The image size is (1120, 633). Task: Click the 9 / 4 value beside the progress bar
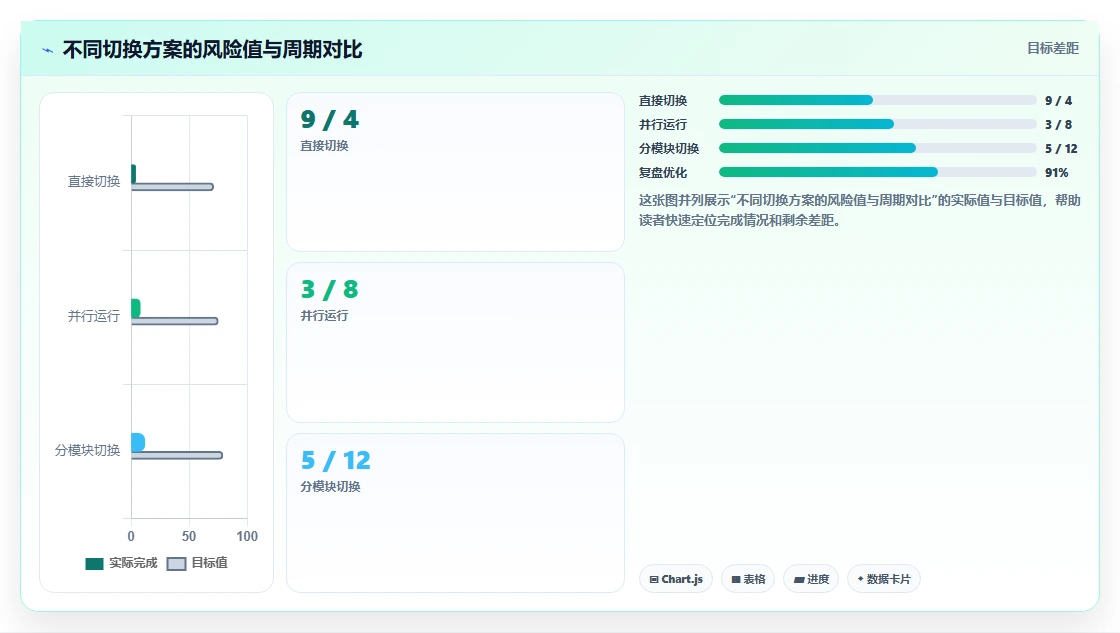(x=1058, y=101)
